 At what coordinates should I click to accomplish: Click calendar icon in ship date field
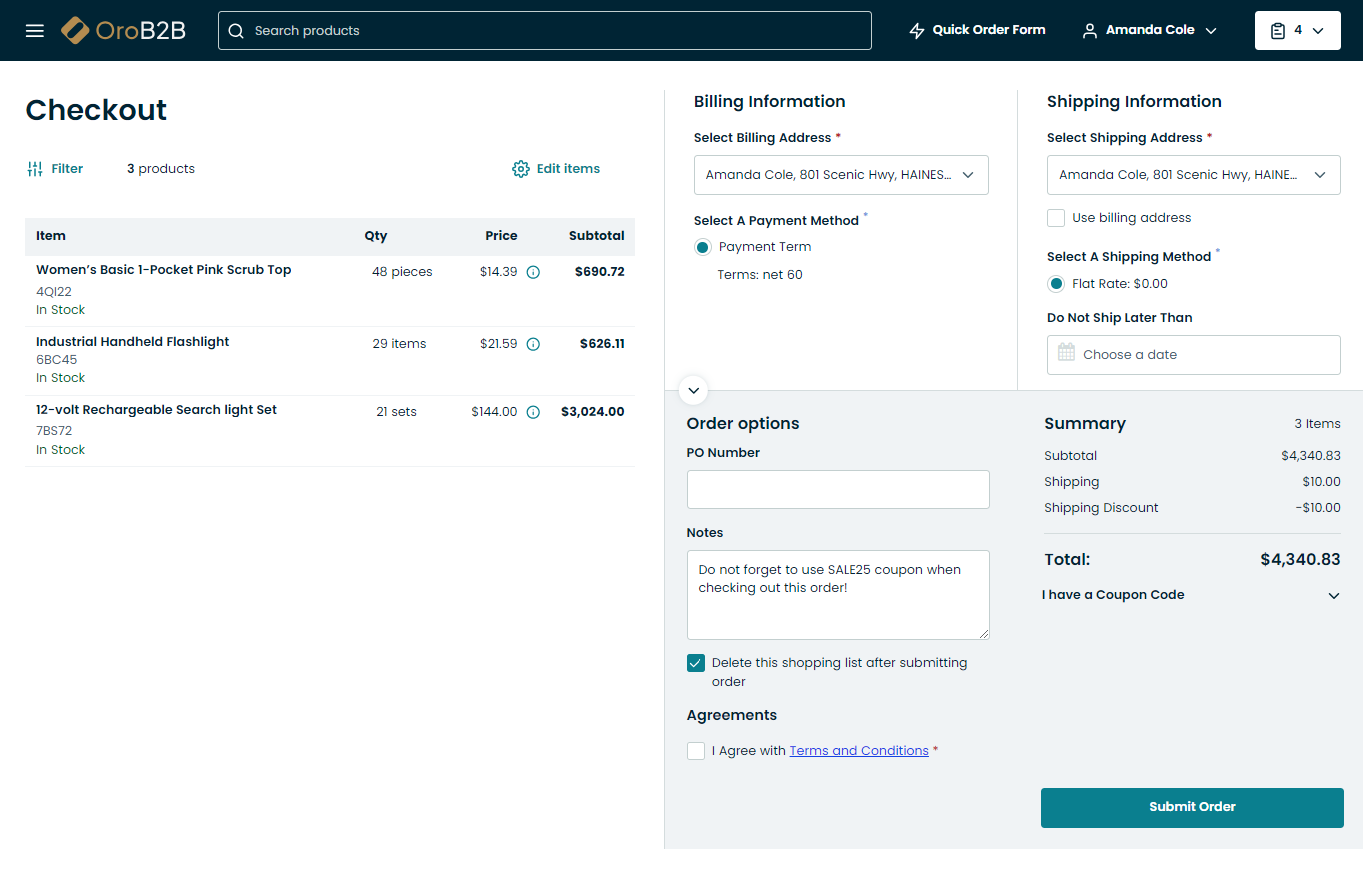[1067, 354]
